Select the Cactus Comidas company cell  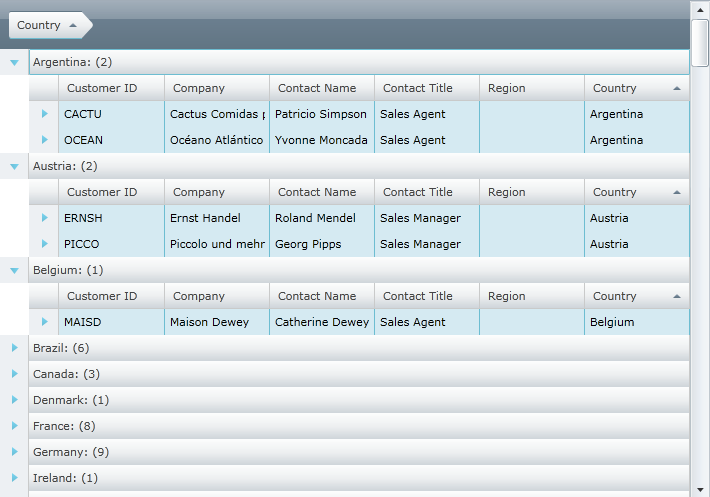pyautogui.click(x=217, y=114)
